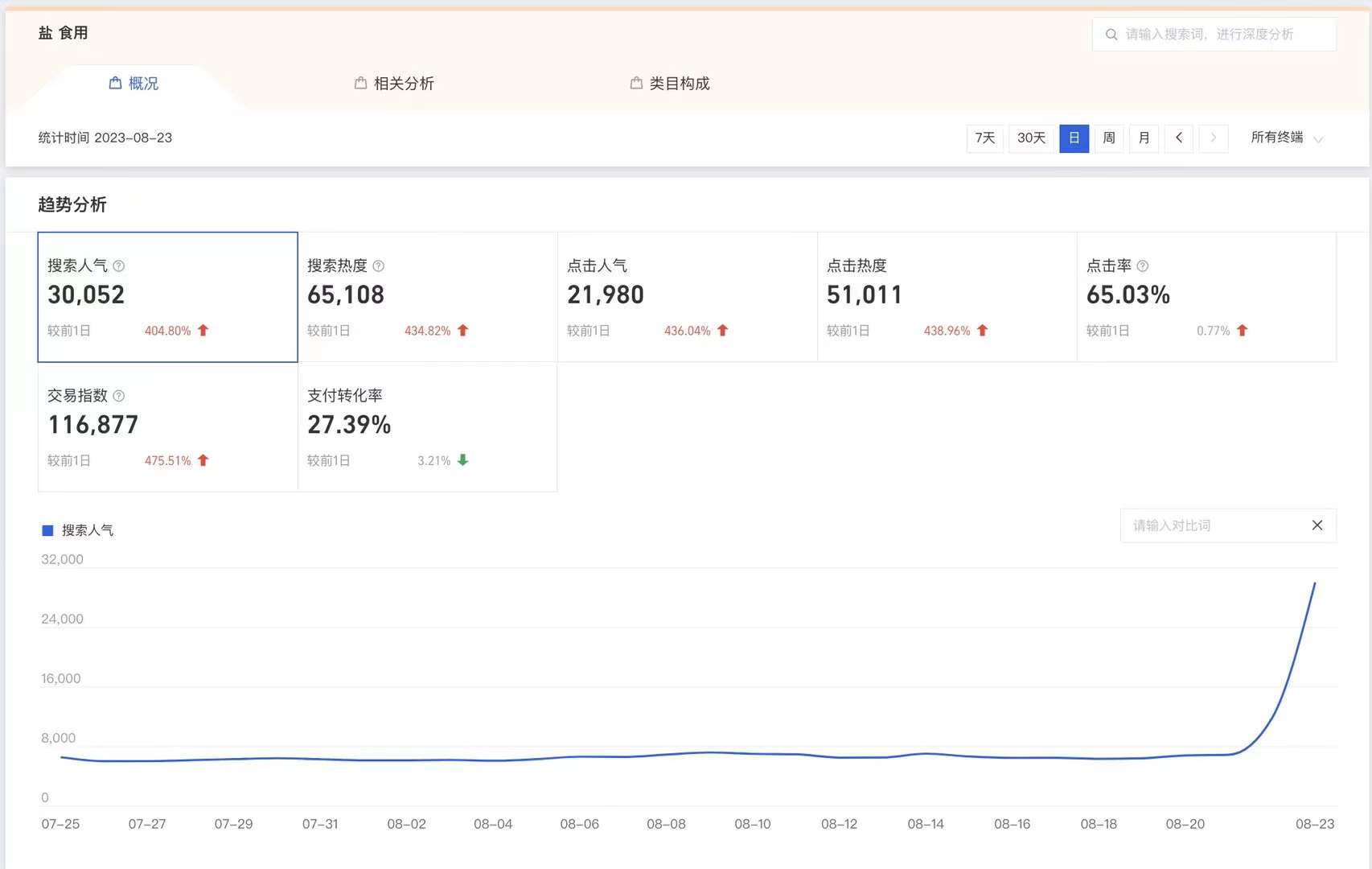Click red up arrow in 搜索人气 card
This screenshot has width=1372, height=869.
pyautogui.click(x=203, y=331)
